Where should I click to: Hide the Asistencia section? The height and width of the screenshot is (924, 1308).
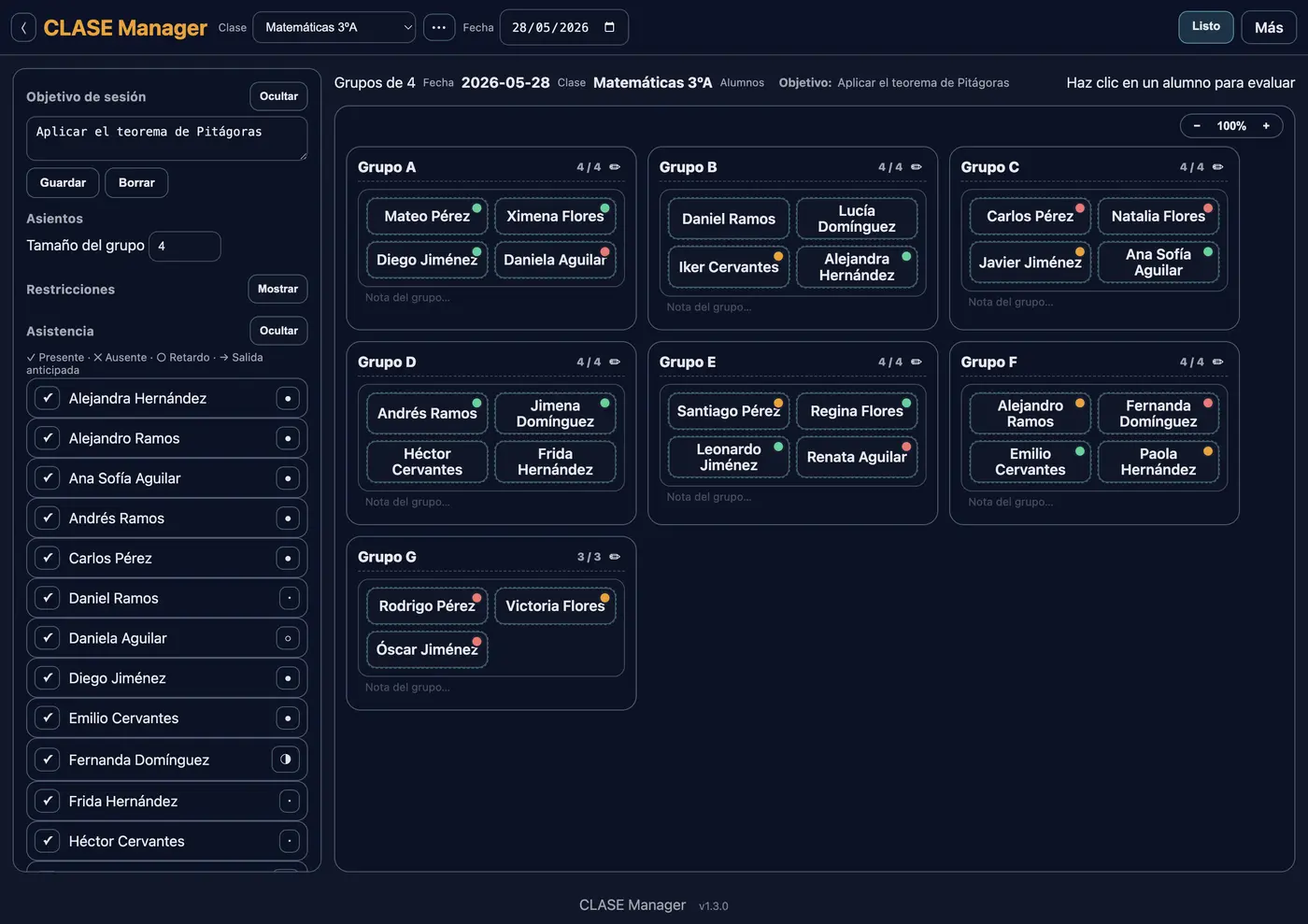pyautogui.click(x=278, y=331)
